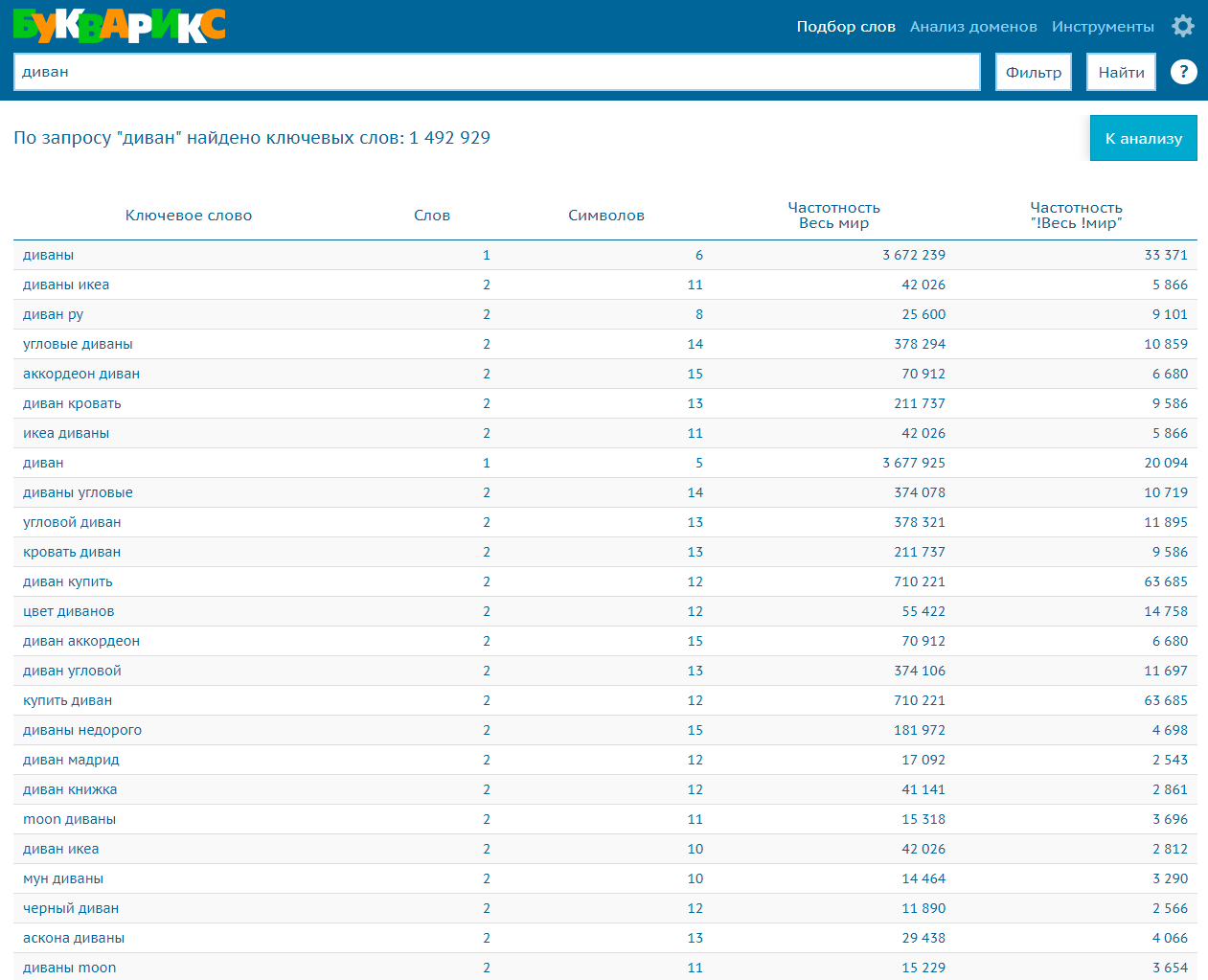
Task: Click the question mark help icon
Action: [1183, 72]
